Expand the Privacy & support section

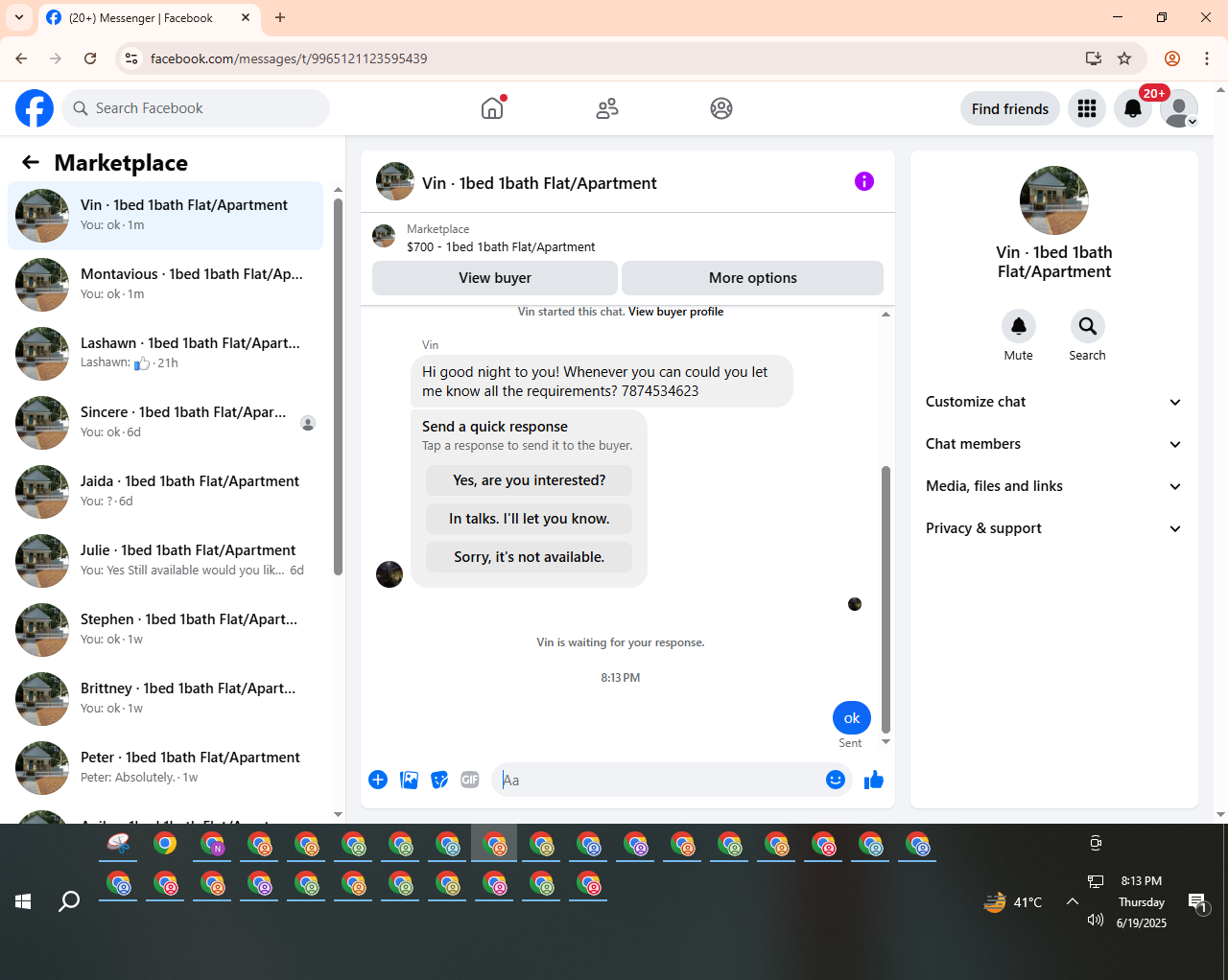1054,528
